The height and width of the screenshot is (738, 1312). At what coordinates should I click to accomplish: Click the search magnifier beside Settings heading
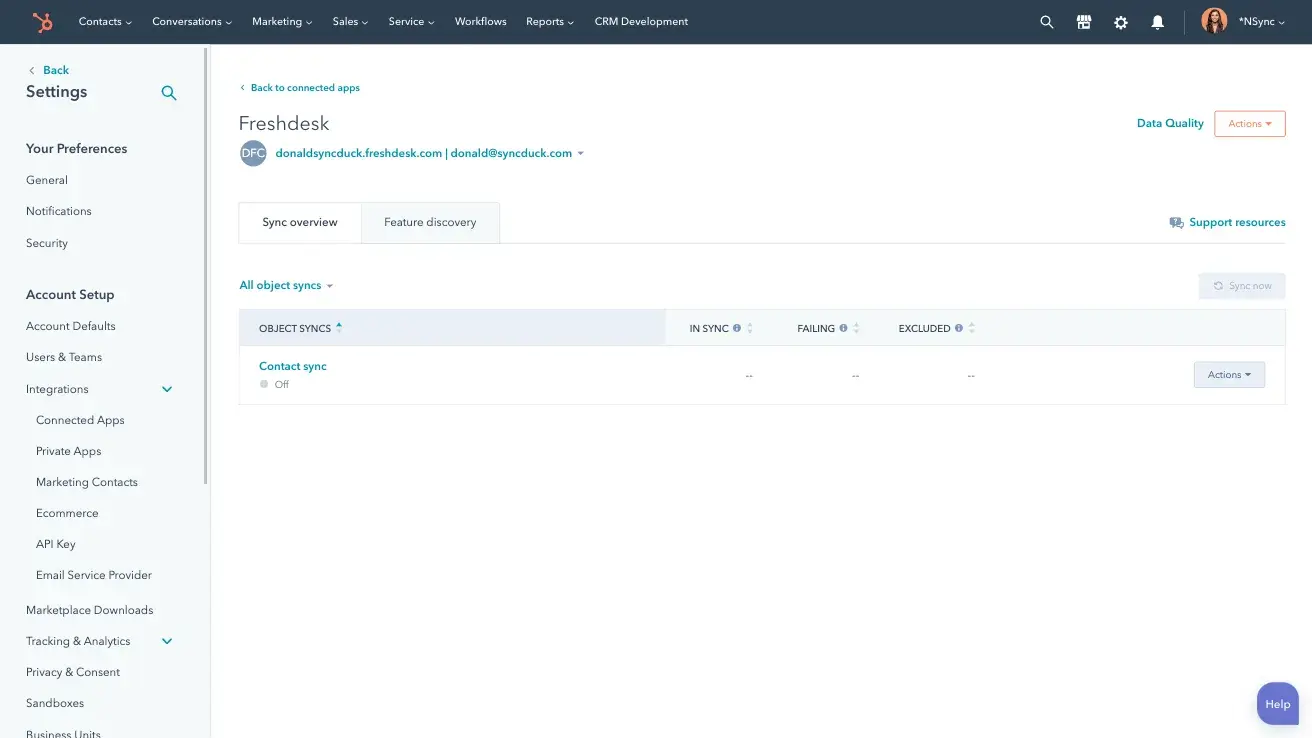pyautogui.click(x=168, y=92)
